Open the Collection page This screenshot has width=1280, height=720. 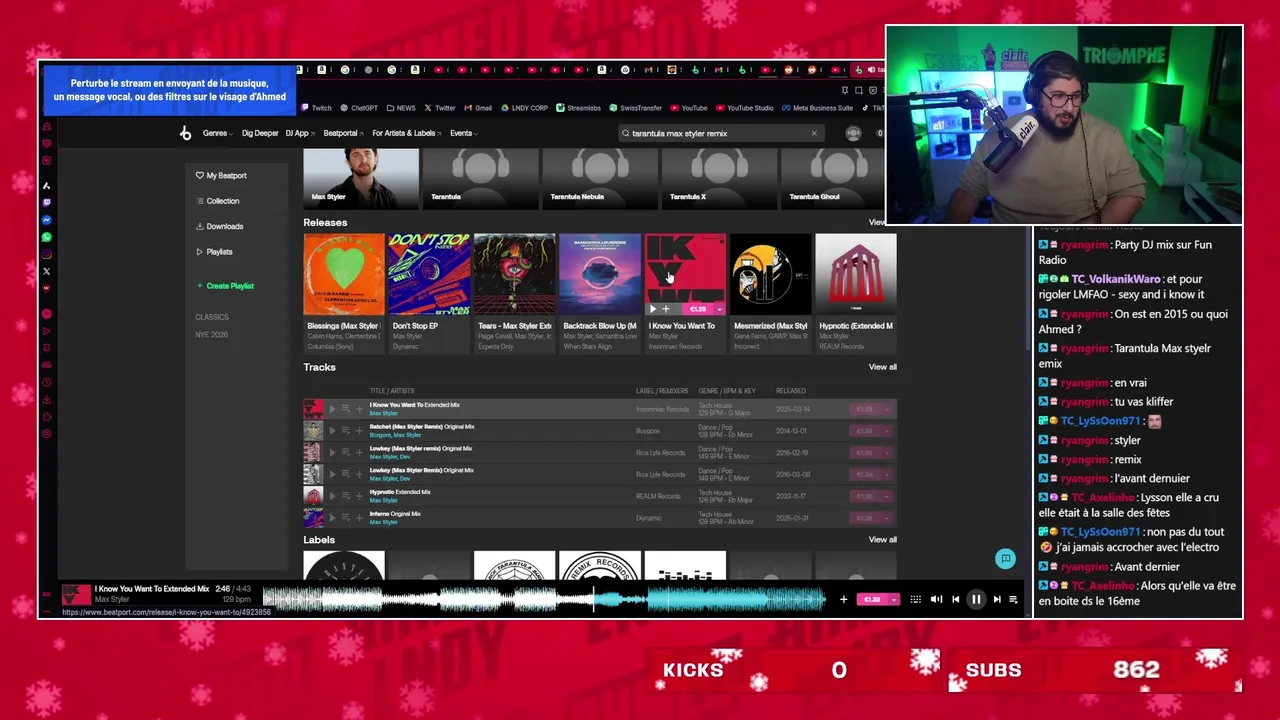[x=218, y=201]
